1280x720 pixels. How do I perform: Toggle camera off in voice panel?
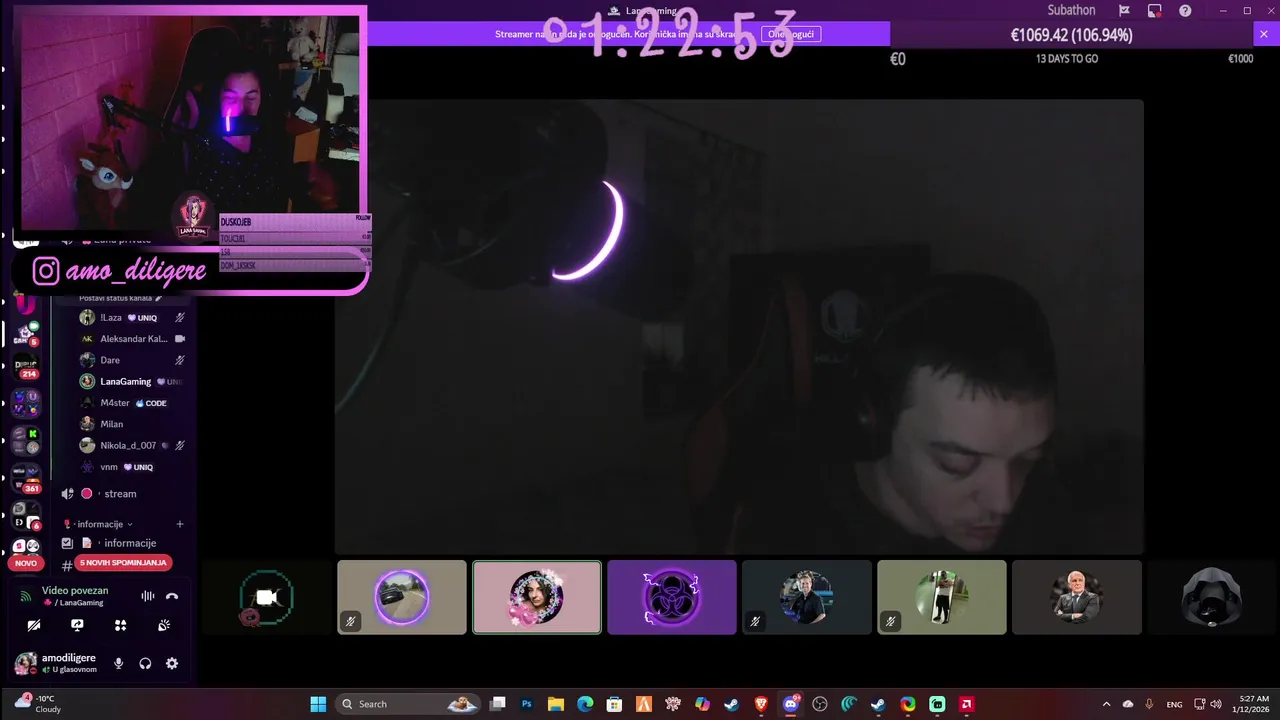pyautogui.click(x=34, y=625)
